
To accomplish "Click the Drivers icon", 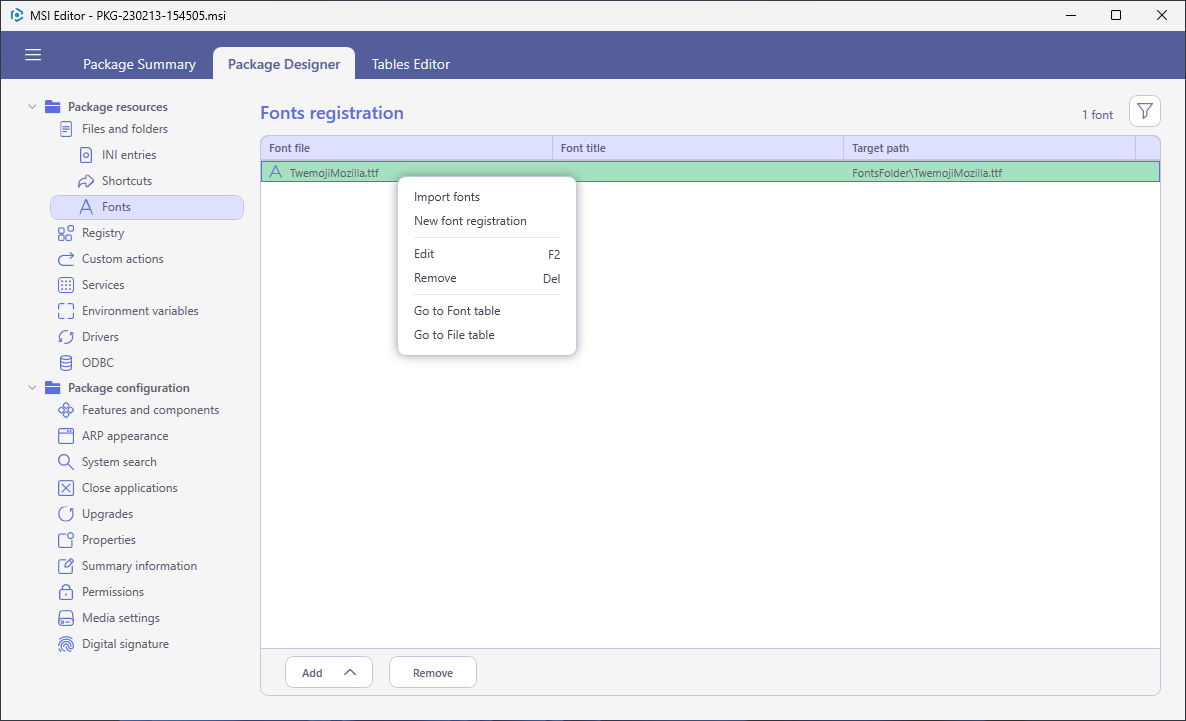I will tap(66, 337).
